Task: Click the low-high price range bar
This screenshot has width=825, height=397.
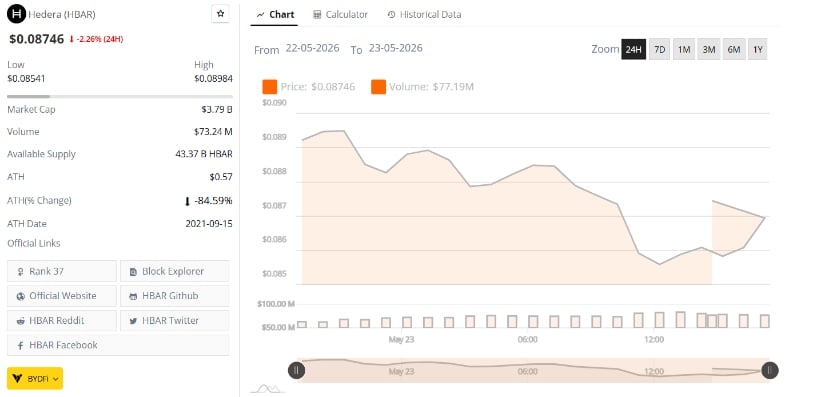Action: pos(120,97)
